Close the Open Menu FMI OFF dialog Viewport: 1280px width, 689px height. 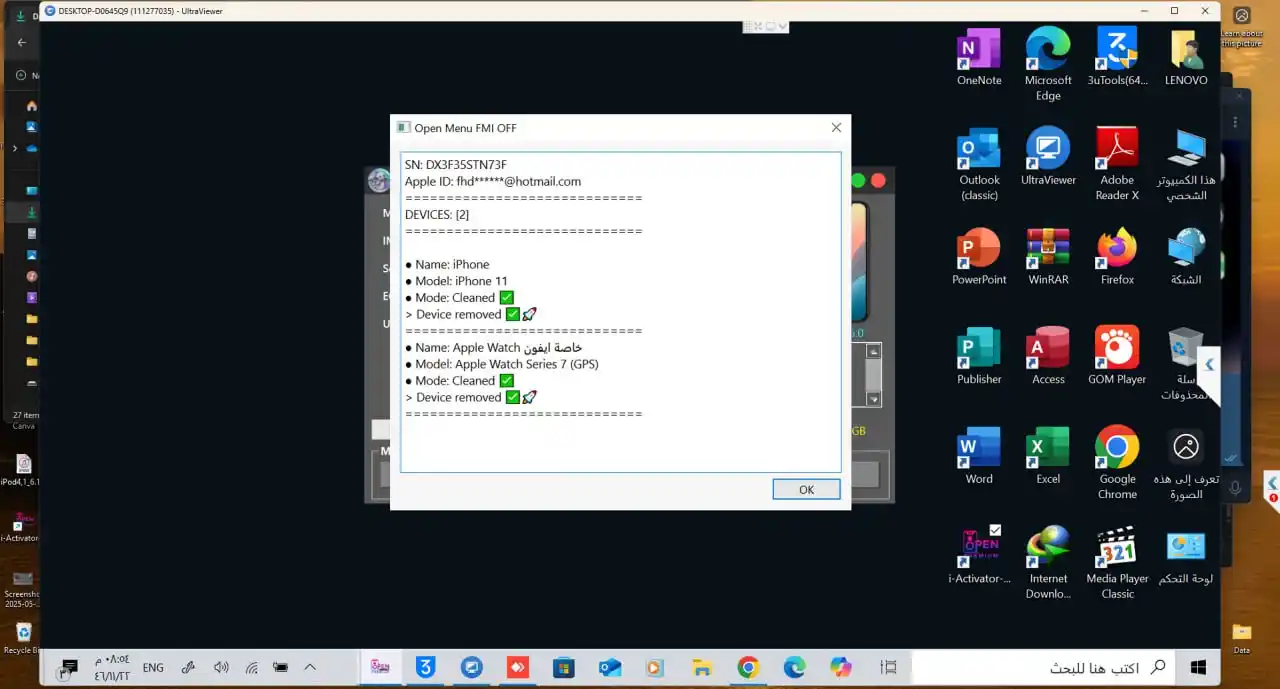[836, 128]
